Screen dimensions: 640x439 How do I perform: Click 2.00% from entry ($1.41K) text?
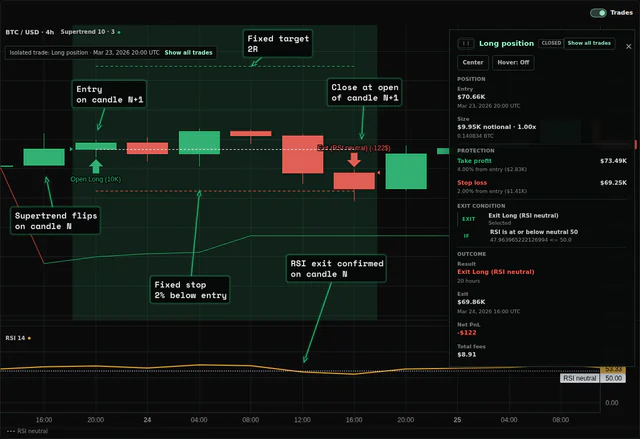tap(492, 191)
